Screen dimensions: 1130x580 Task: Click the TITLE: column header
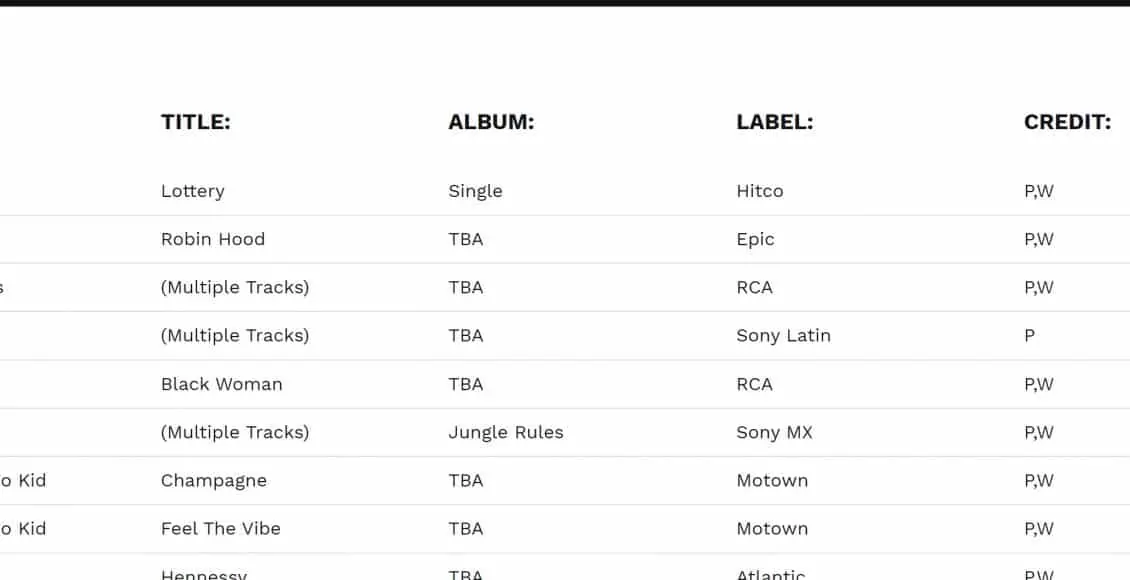(196, 122)
